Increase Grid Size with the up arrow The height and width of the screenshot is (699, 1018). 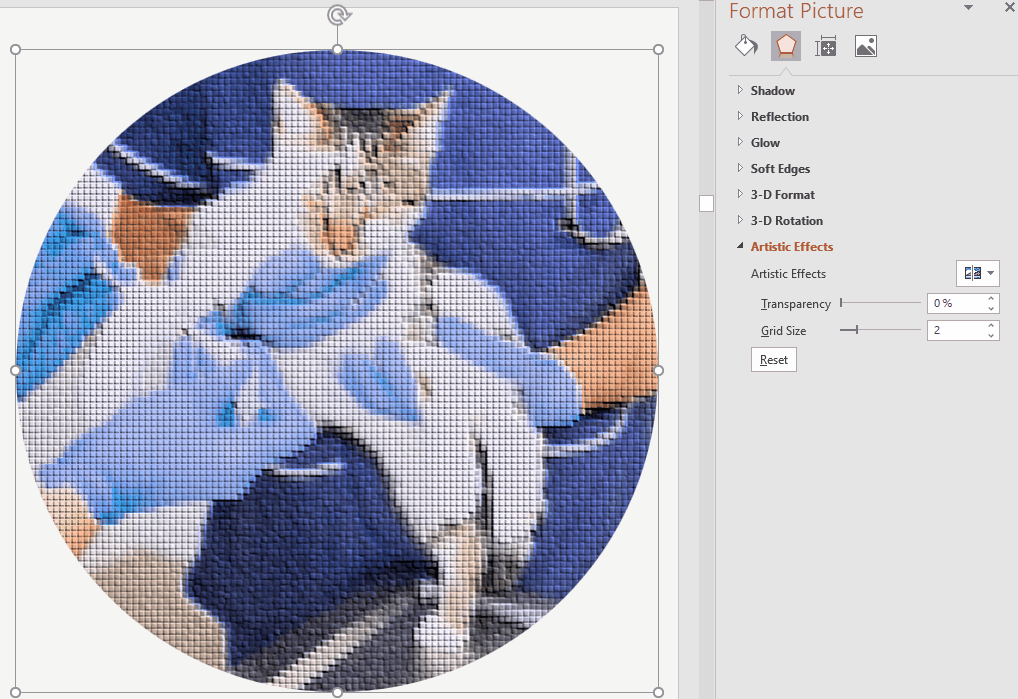pyautogui.click(x=991, y=324)
